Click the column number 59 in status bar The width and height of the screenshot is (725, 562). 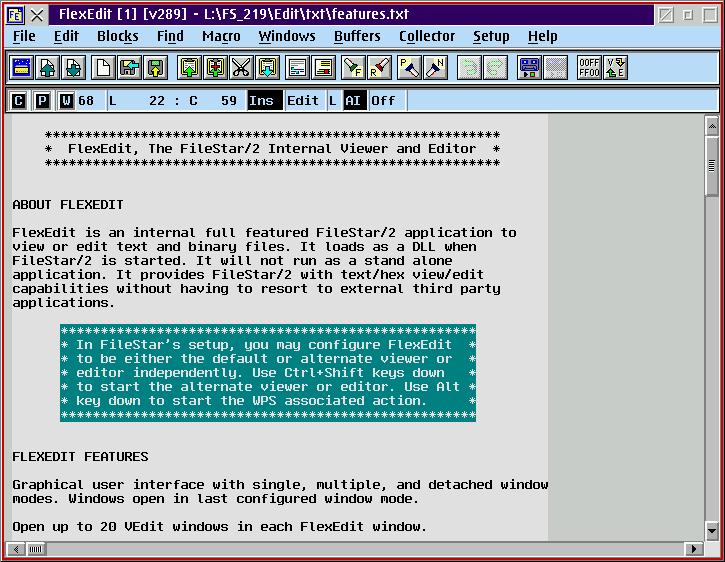click(x=228, y=100)
